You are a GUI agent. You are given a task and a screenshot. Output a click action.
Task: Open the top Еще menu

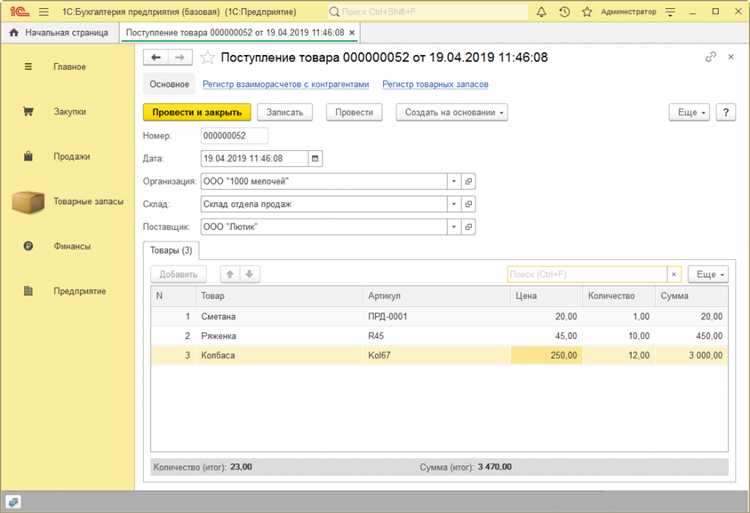tap(689, 112)
